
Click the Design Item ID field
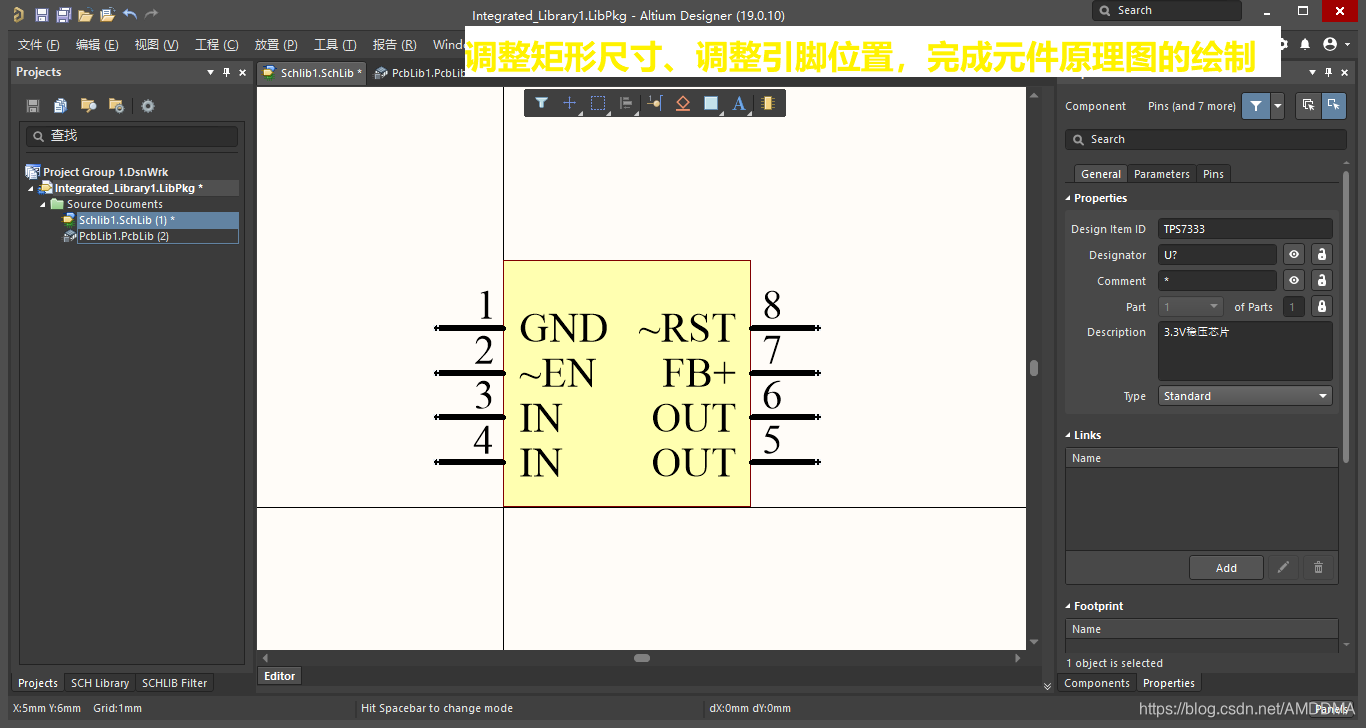coord(1245,229)
